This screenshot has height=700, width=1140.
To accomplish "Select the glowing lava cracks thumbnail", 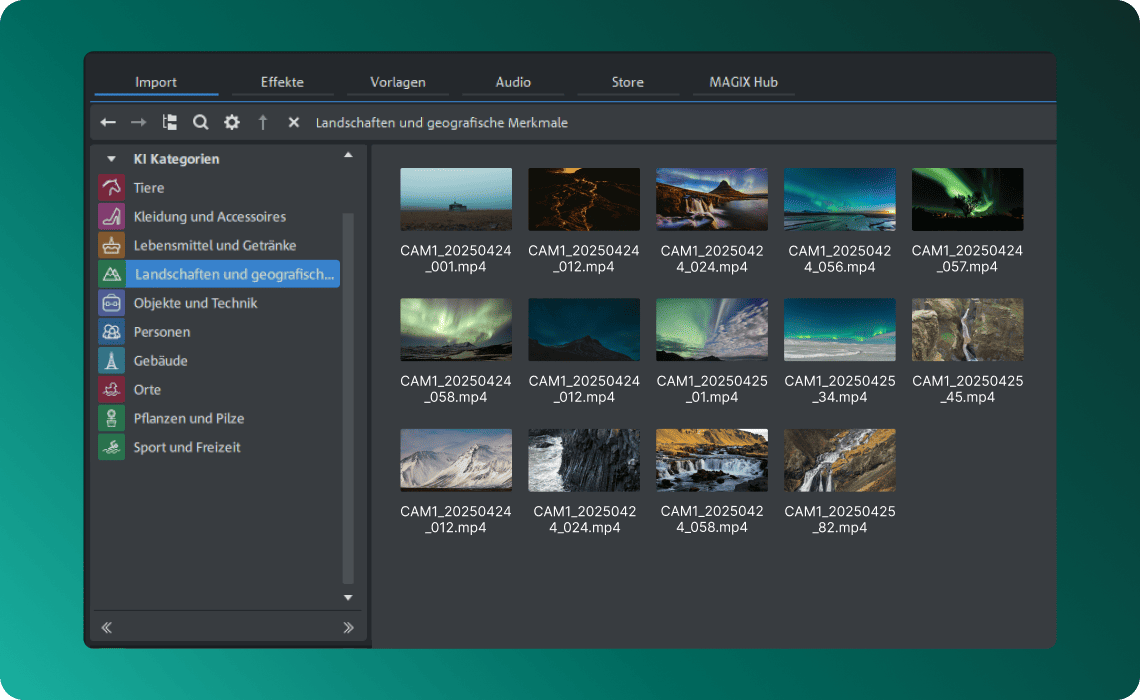I will coord(584,199).
